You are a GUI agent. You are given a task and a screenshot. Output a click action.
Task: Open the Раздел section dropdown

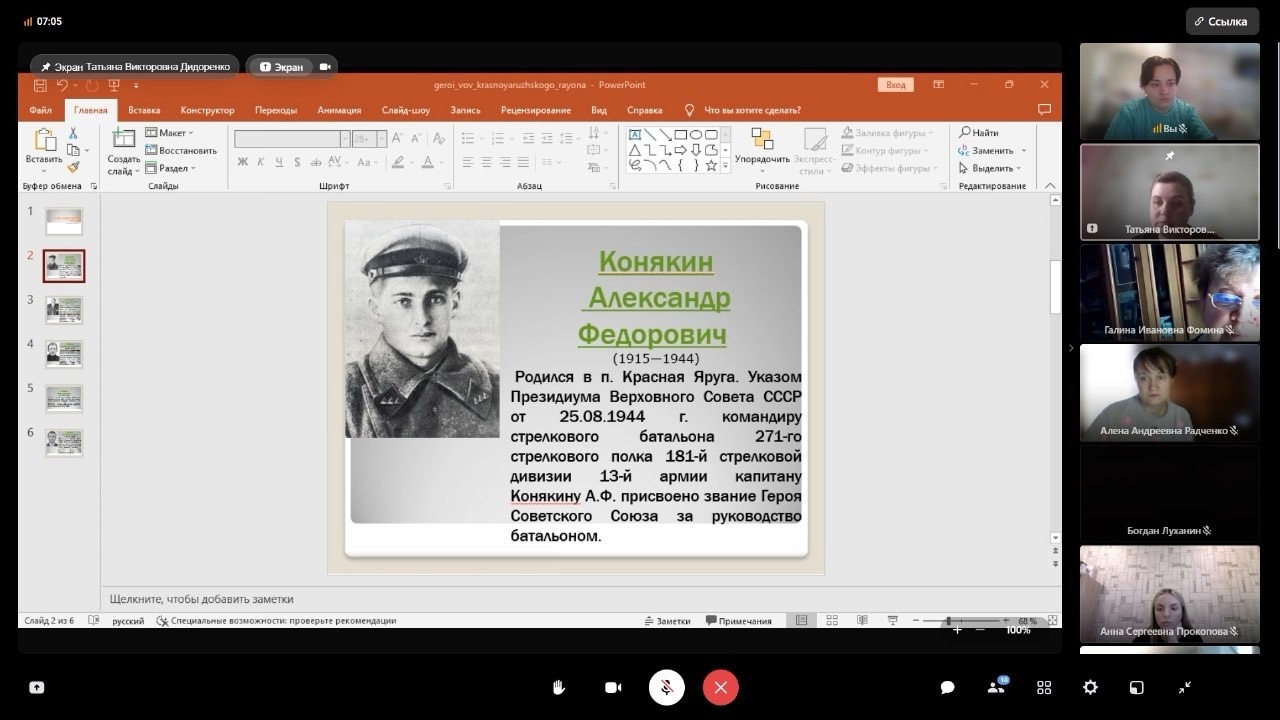[x=169, y=168]
